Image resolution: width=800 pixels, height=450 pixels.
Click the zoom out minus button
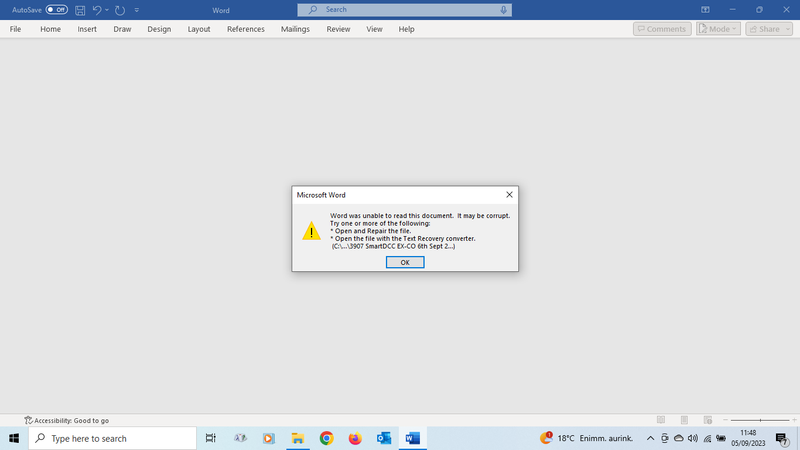pyautogui.click(x=726, y=420)
